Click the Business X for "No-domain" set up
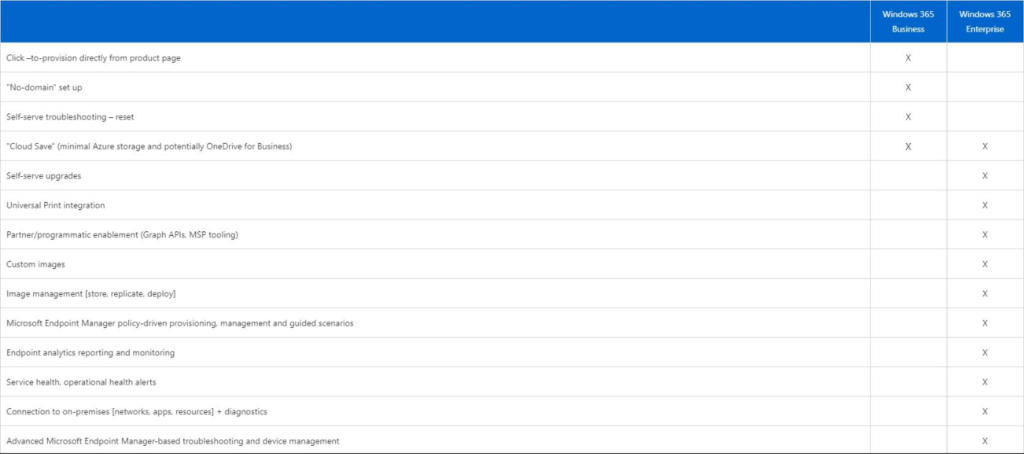The width and height of the screenshot is (1024, 454). pos(908,87)
